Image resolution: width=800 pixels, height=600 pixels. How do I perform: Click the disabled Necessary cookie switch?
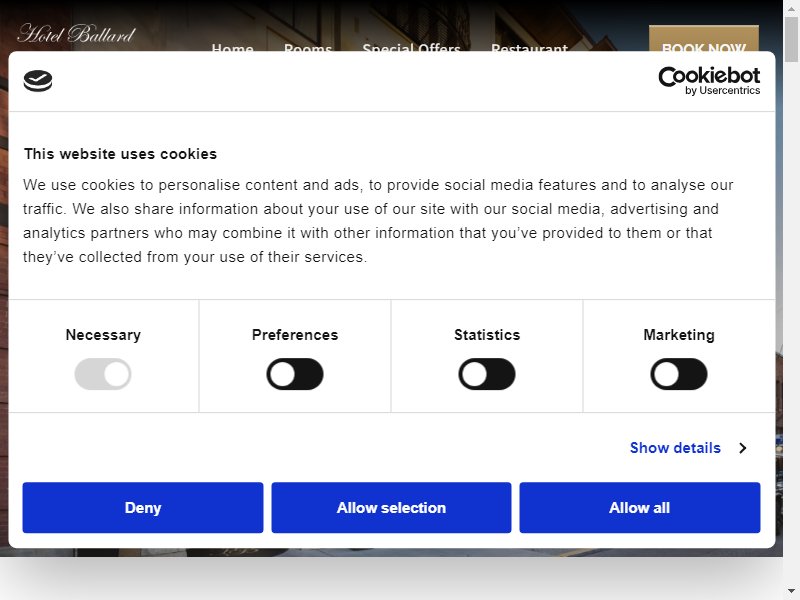(x=103, y=374)
